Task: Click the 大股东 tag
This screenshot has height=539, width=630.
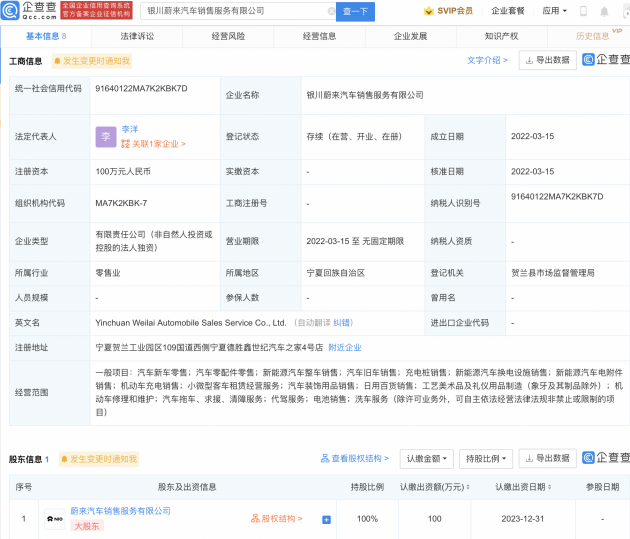Action: coord(87,526)
